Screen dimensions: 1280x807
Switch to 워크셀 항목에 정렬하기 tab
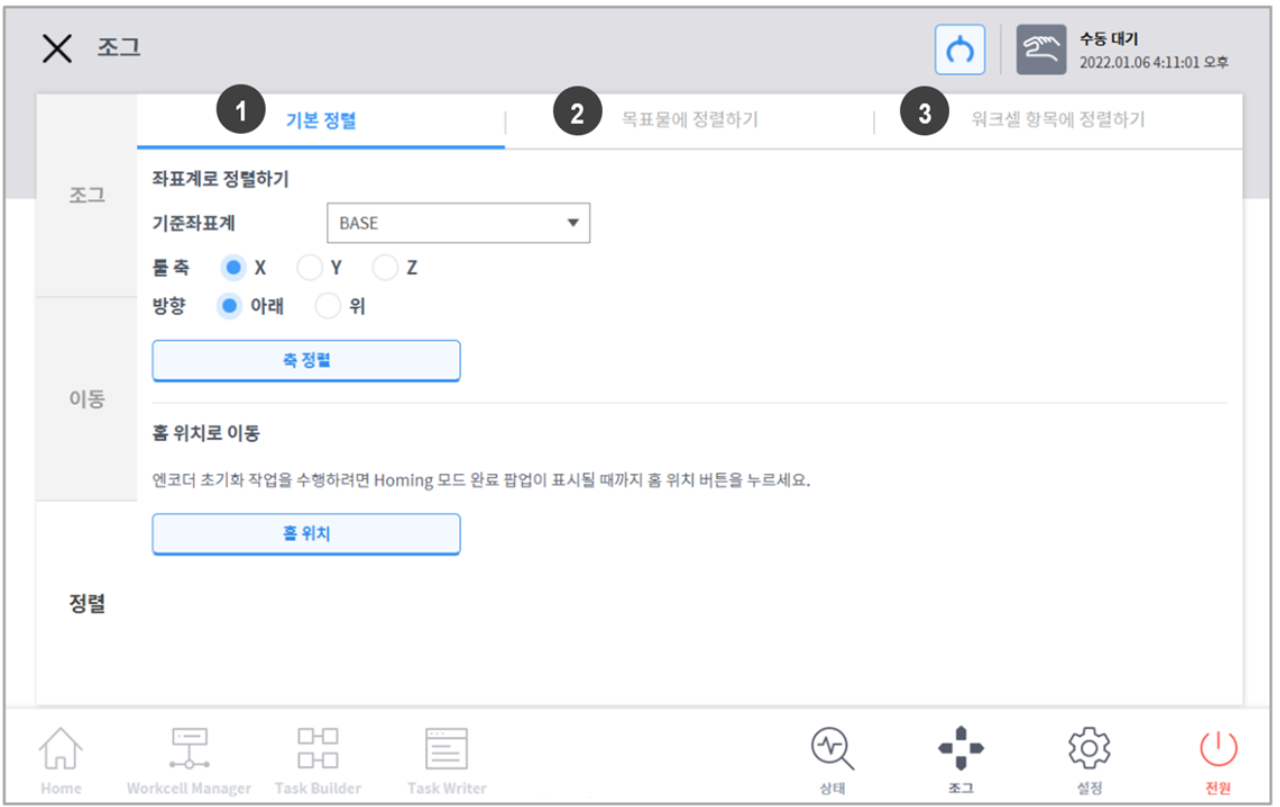pyautogui.click(x=1058, y=120)
